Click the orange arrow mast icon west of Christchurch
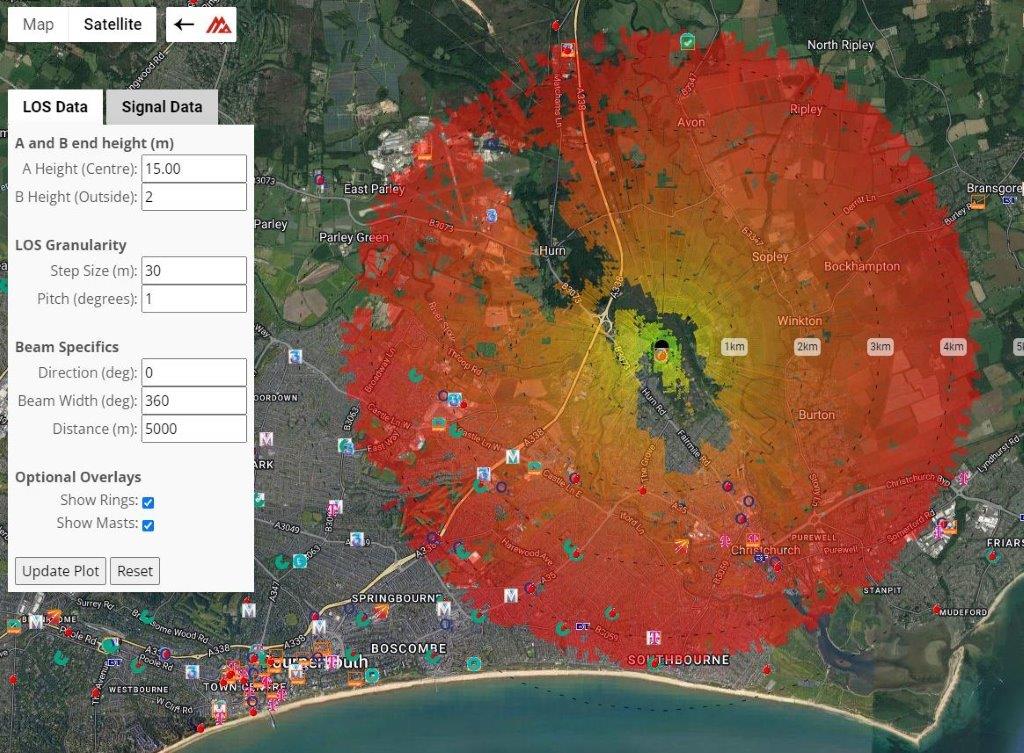 point(682,543)
